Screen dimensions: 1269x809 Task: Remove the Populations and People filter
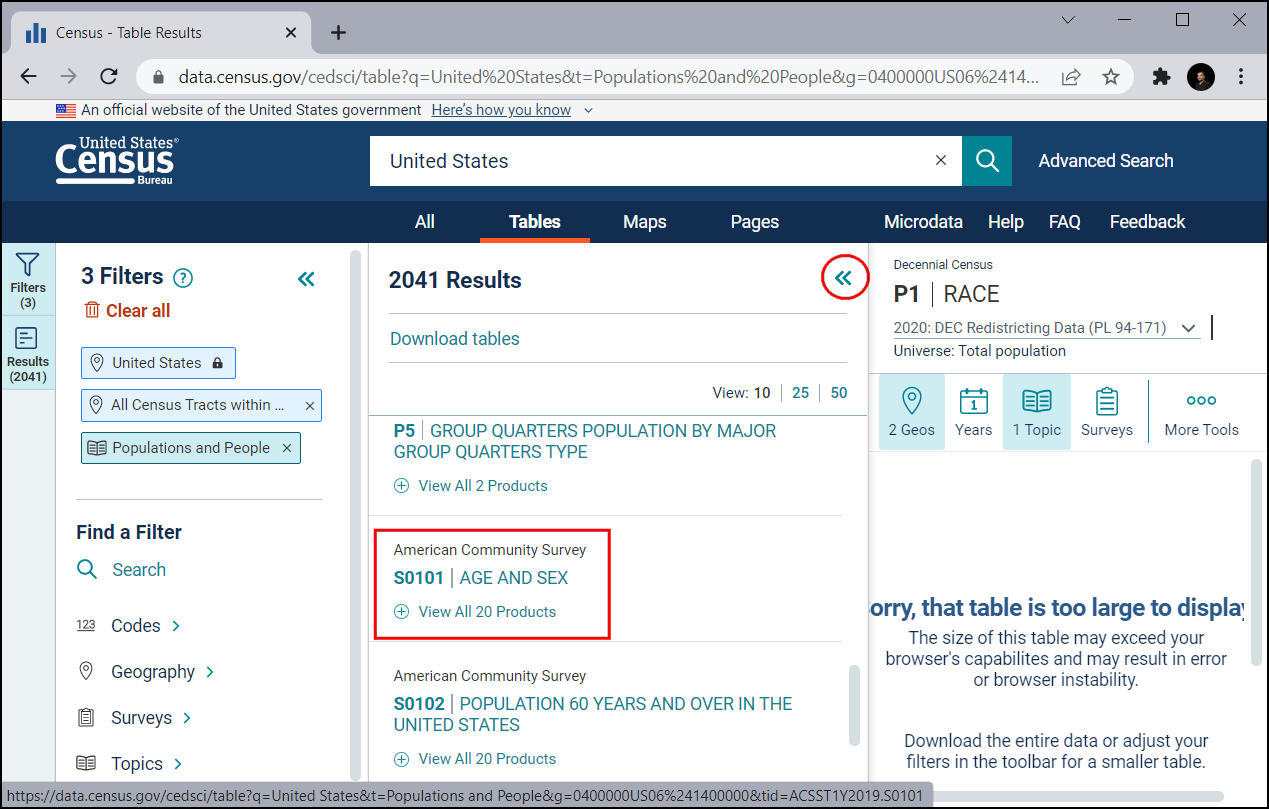point(287,448)
